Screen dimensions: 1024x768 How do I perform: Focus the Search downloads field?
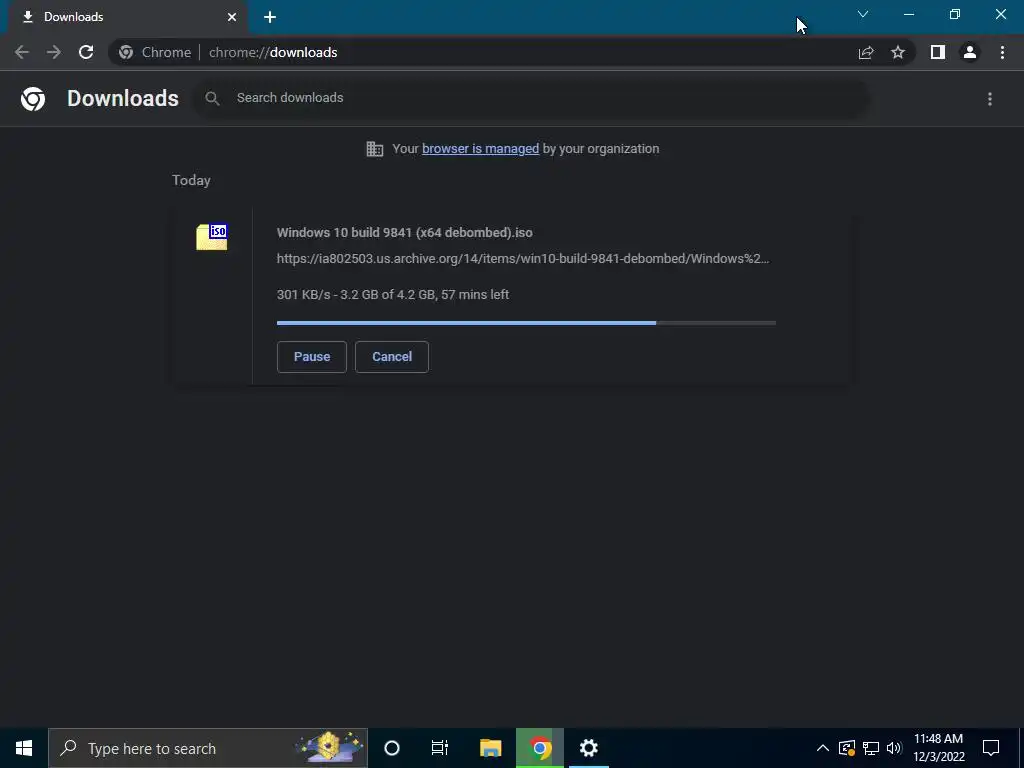(530, 99)
